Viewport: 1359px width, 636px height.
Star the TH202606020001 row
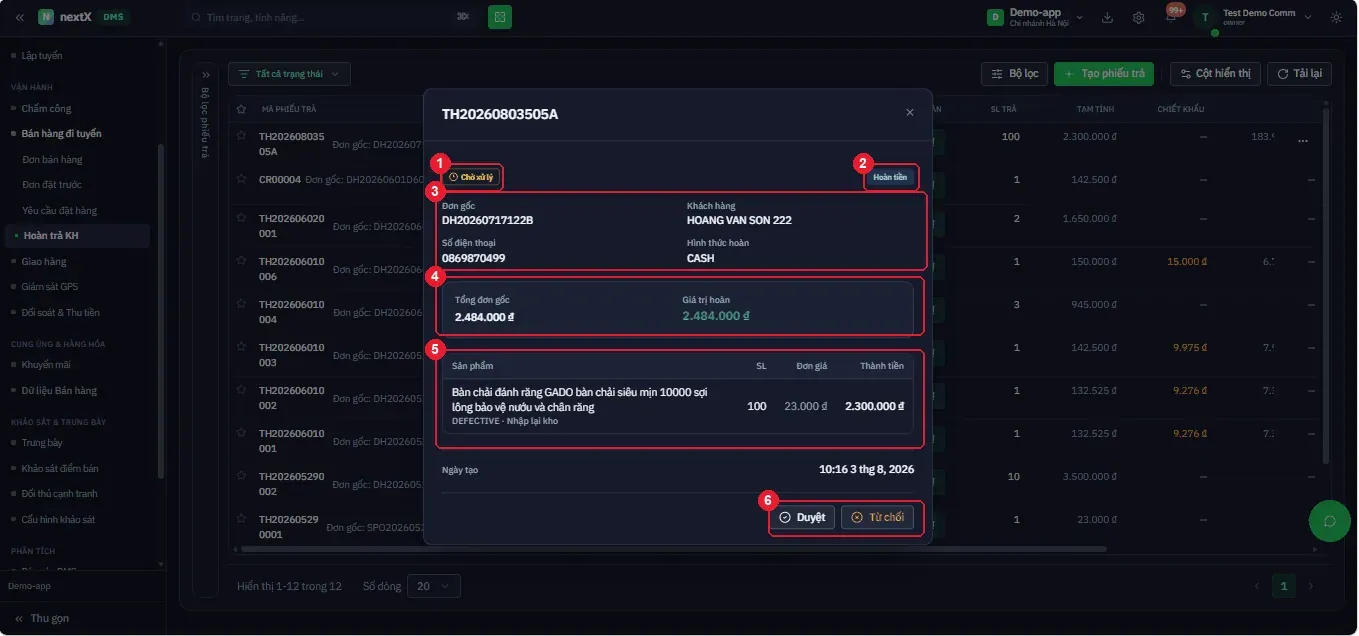point(241,217)
